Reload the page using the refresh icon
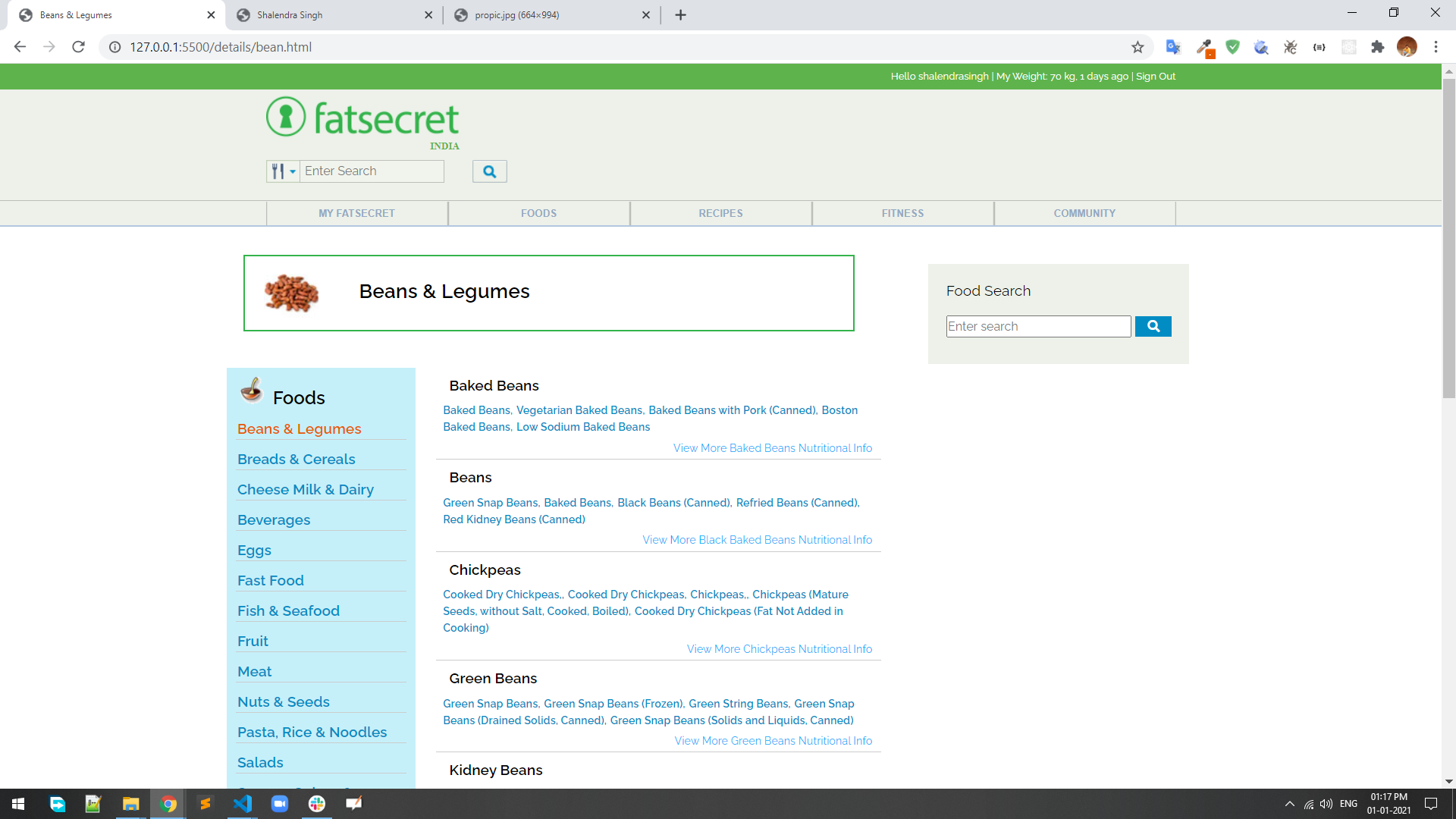This screenshot has width=1456, height=819. click(x=78, y=47)
